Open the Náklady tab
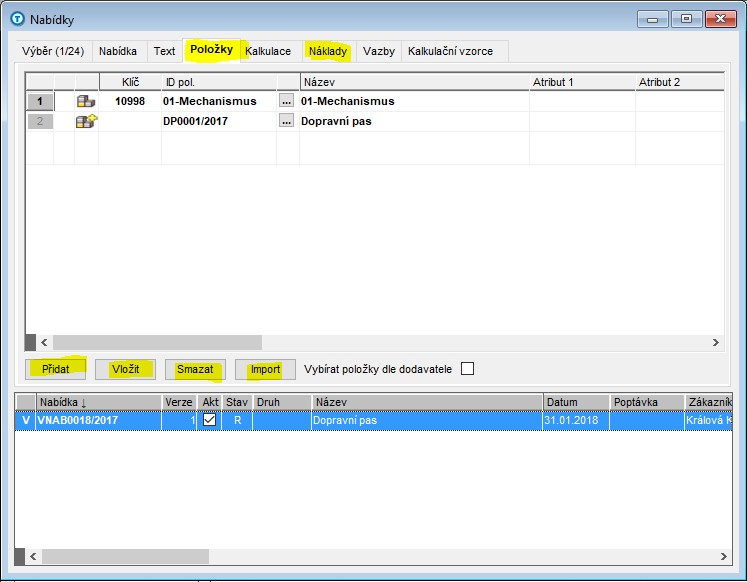747x582 pixels. 329,51
